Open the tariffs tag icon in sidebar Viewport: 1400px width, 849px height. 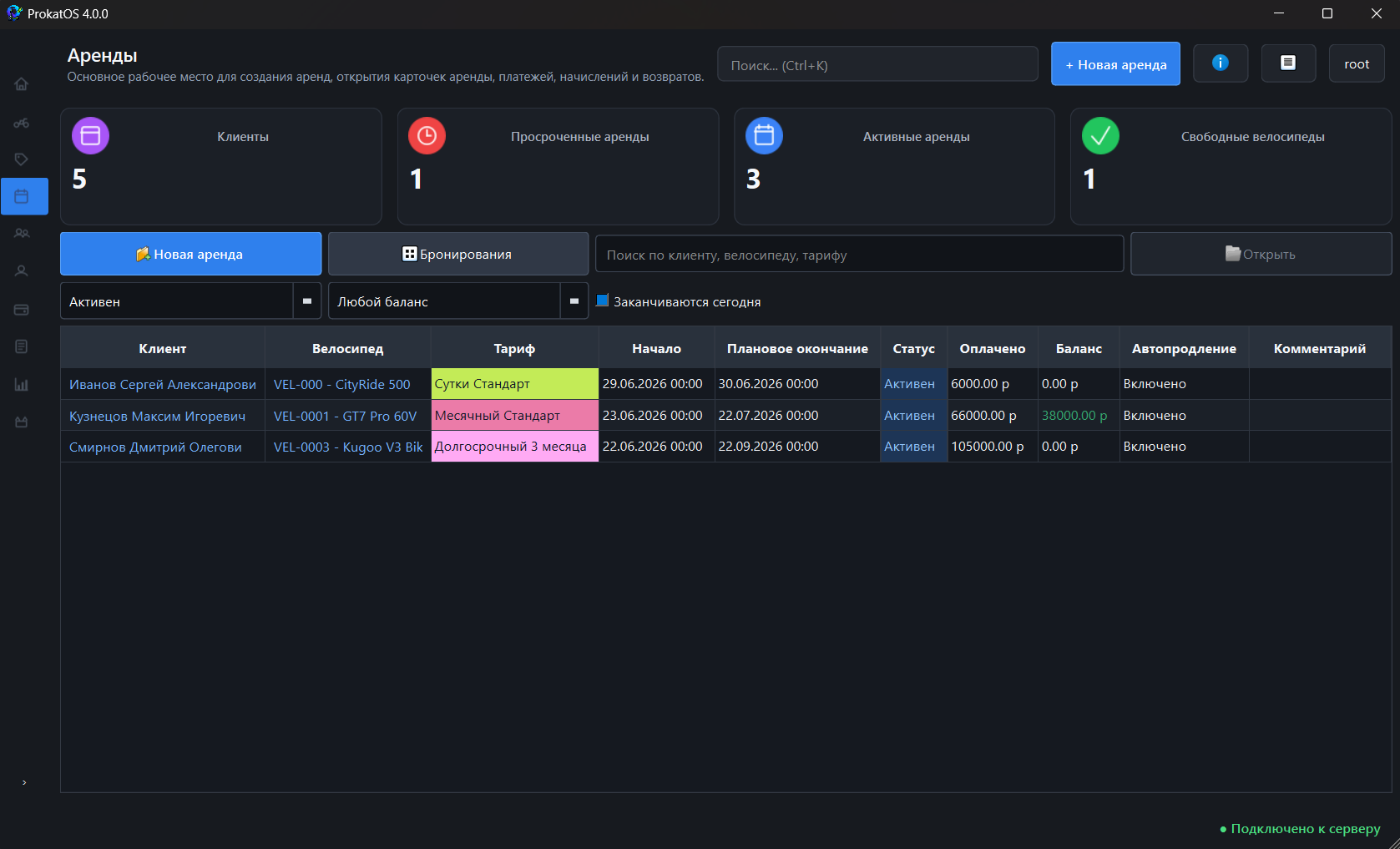click(x=22, y=159)
